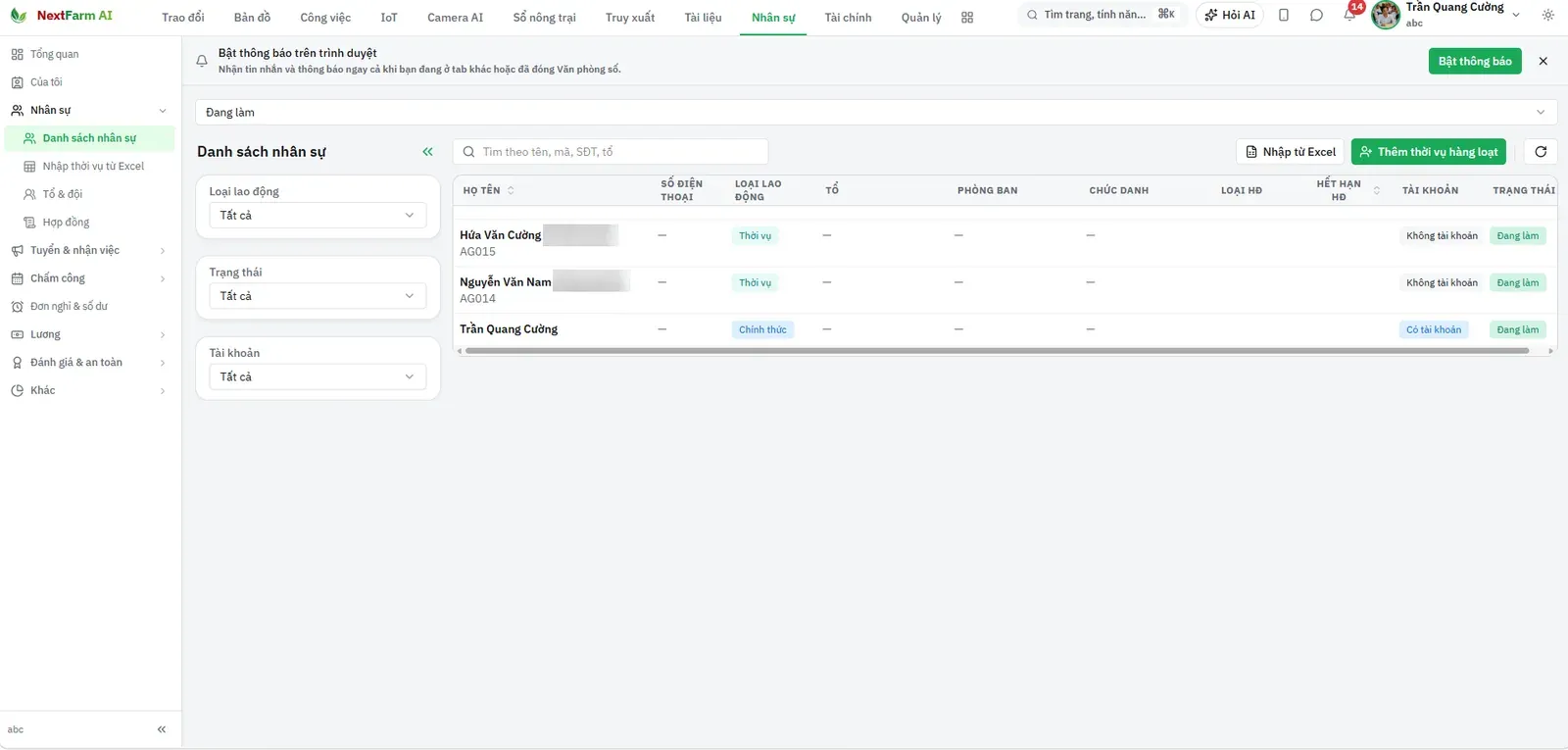Switch to the Sổ nông trại tab
This screenshot has height=750, width=1568.
[544, 18]
